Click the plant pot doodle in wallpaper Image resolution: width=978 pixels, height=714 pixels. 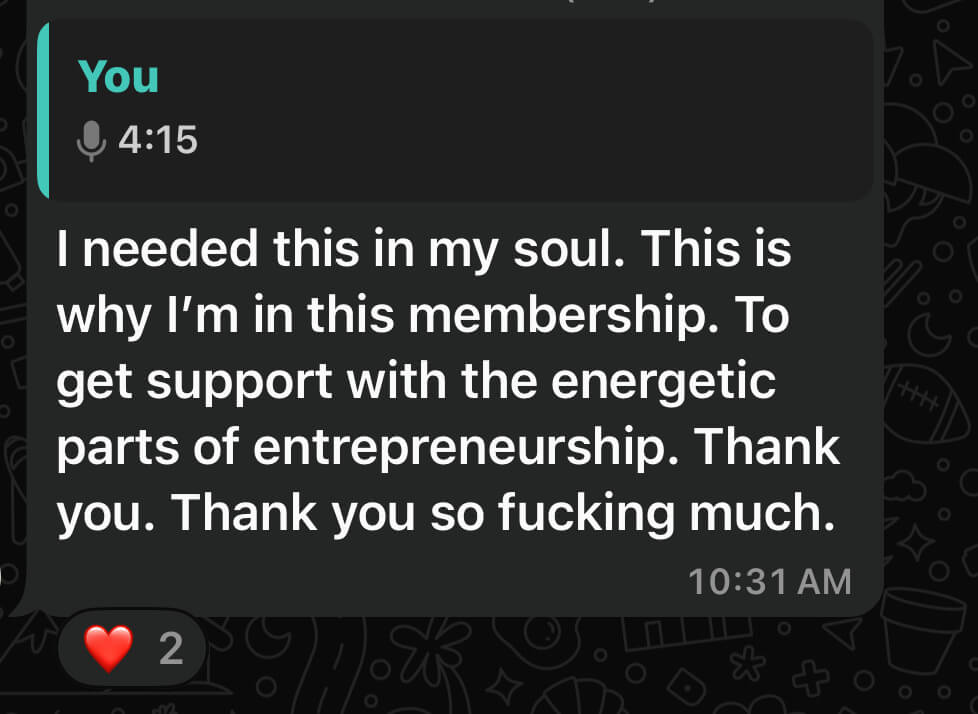tap(922, 631)
